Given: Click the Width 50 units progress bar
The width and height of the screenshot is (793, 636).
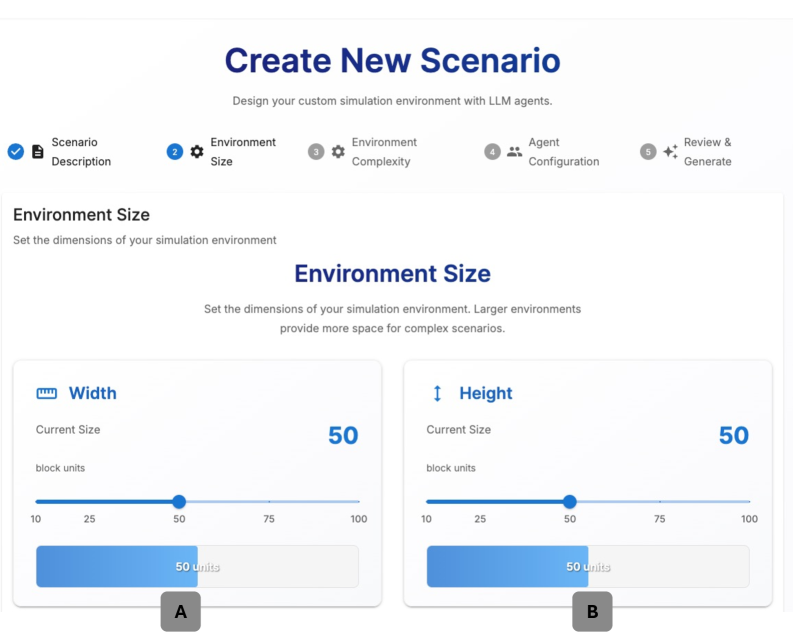Looking at the screenshot, I should coord(197,567).
